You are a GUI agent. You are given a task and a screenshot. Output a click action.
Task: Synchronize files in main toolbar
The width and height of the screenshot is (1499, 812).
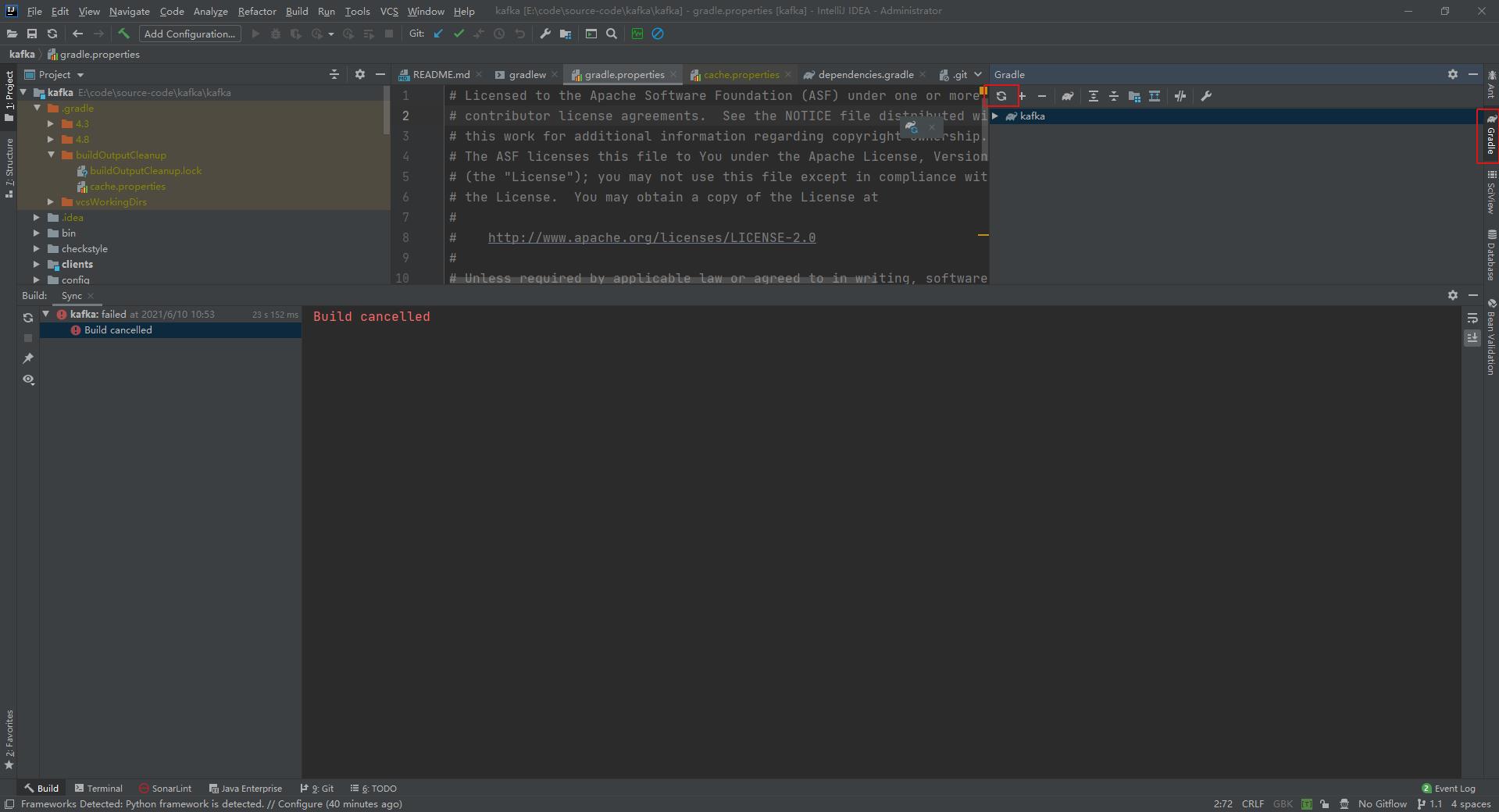tap(52, 34)
